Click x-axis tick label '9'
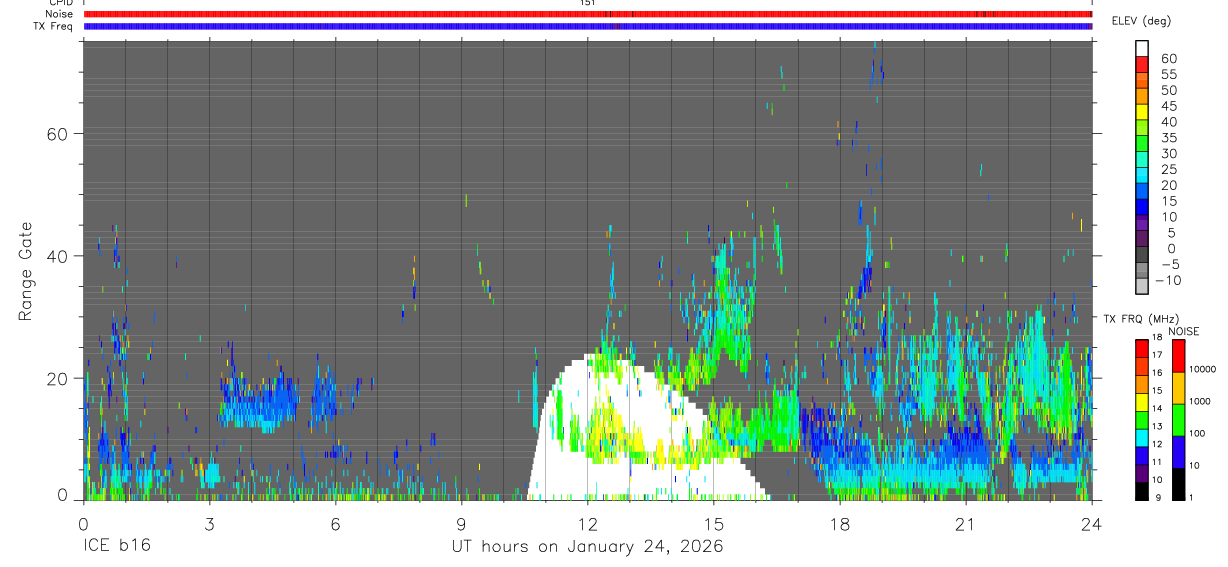 pyautogui.click(x=461, y=523)
